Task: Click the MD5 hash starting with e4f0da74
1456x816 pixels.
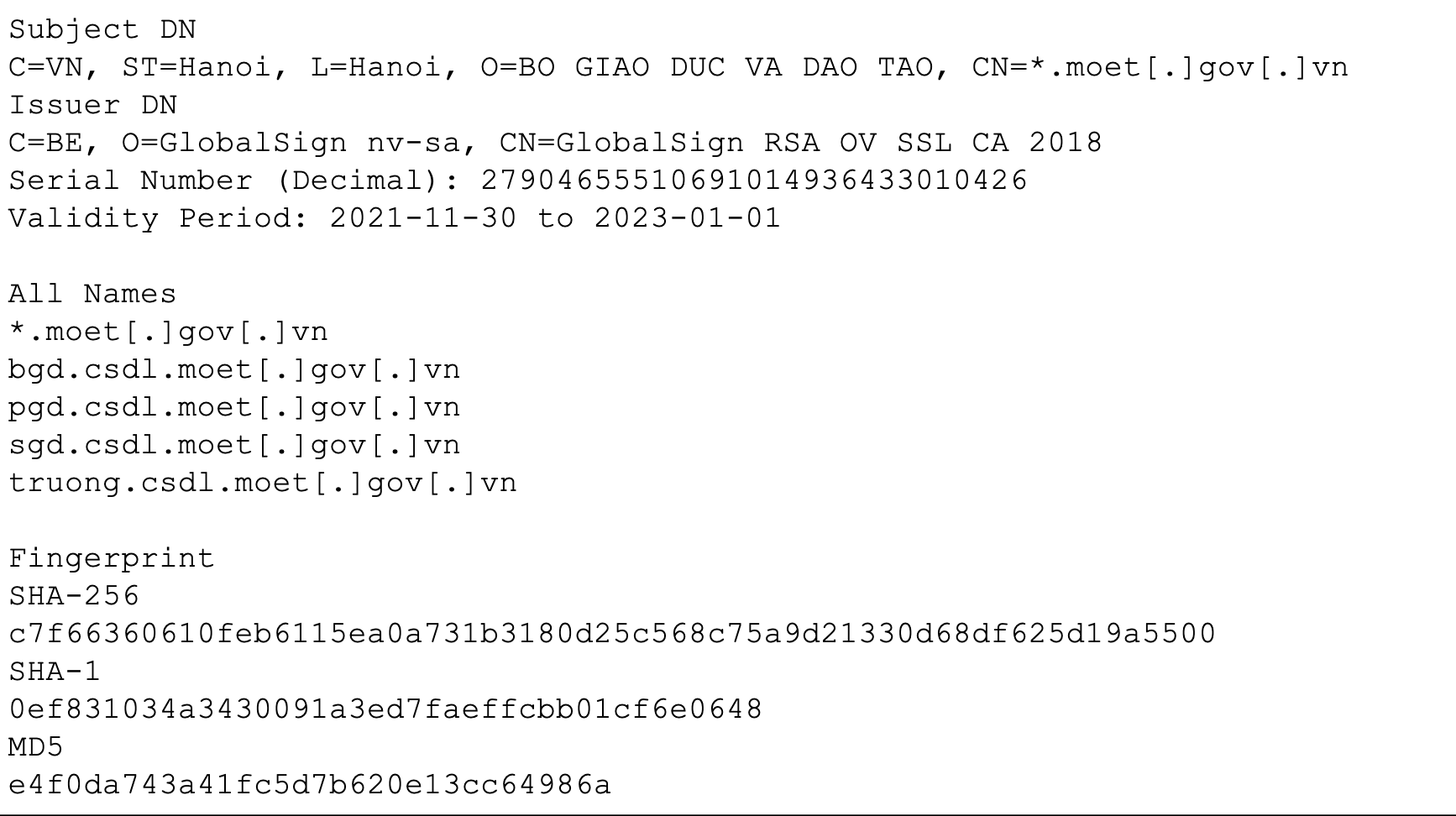Action: pos(310,786)
